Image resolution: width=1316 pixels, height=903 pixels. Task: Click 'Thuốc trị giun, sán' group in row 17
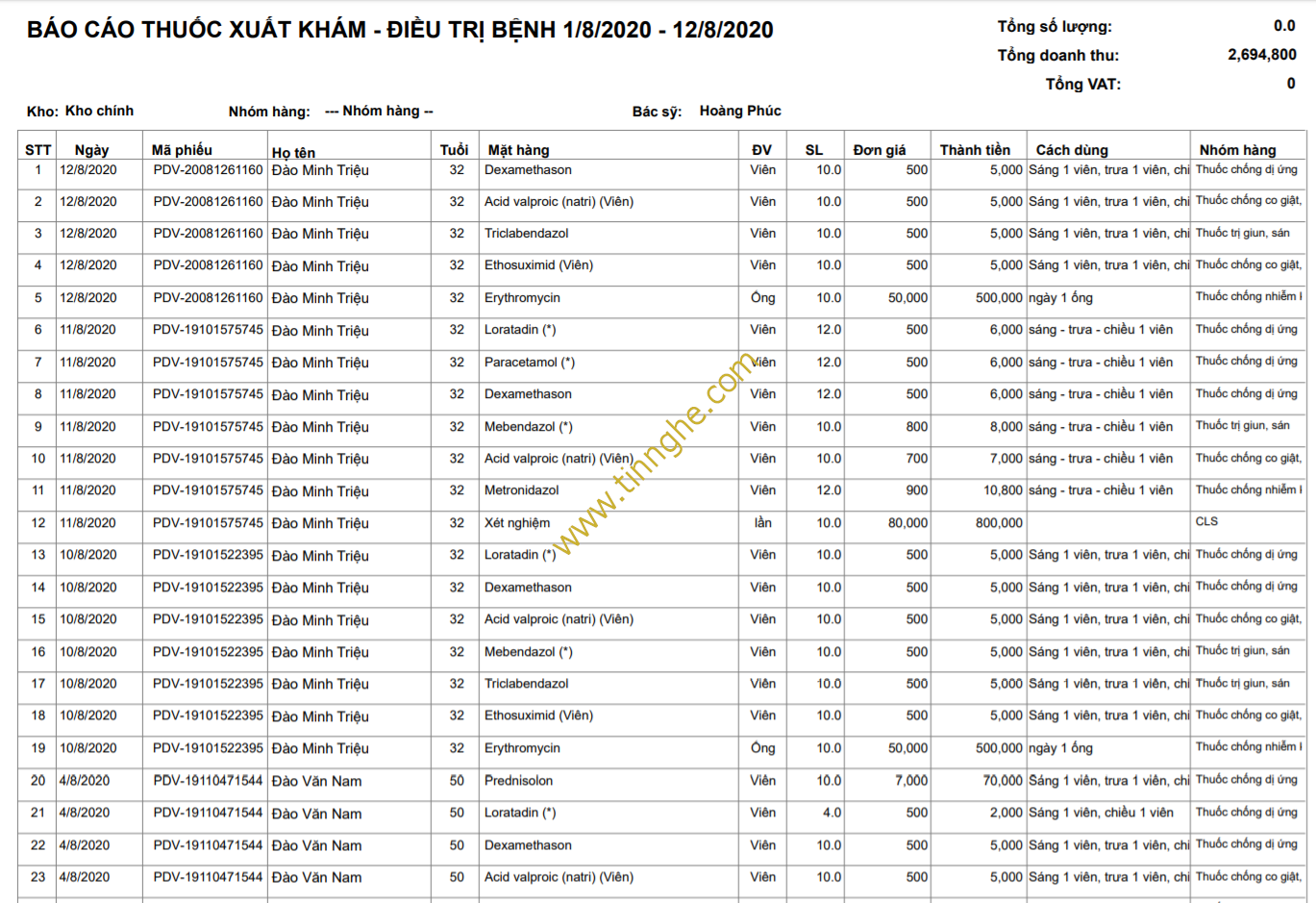pyautogui.click(x=1242, y=683)
